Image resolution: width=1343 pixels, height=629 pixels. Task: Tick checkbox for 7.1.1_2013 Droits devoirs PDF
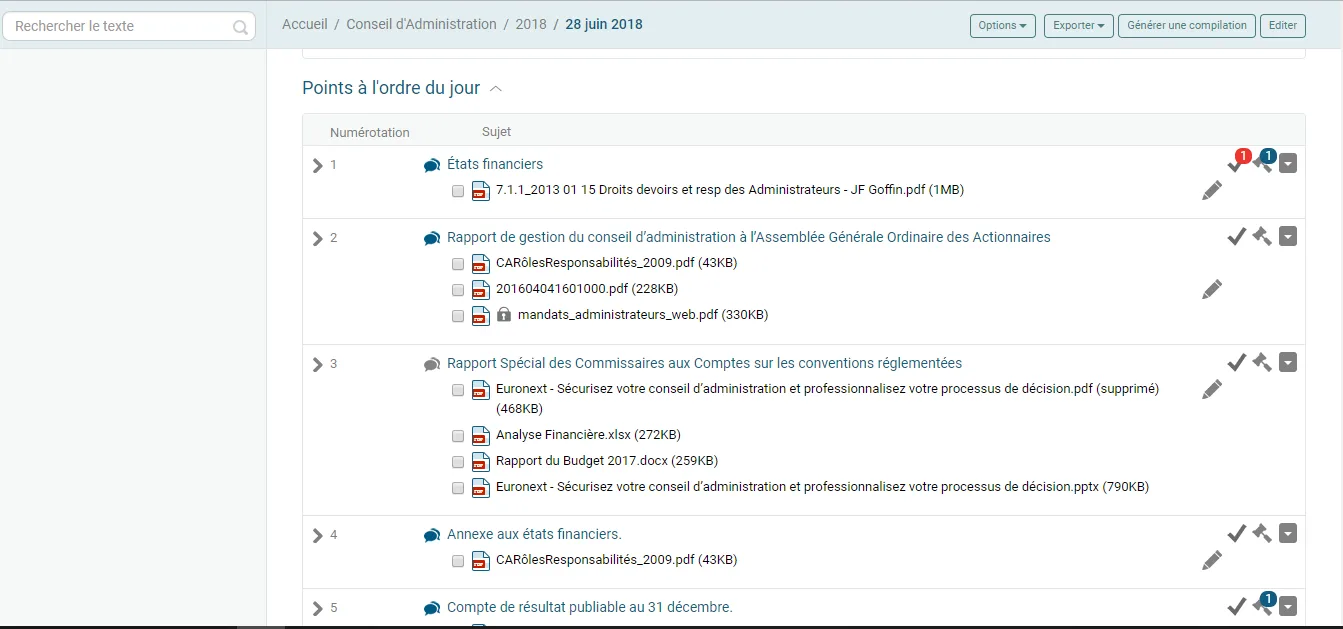[x=457, y=190]
